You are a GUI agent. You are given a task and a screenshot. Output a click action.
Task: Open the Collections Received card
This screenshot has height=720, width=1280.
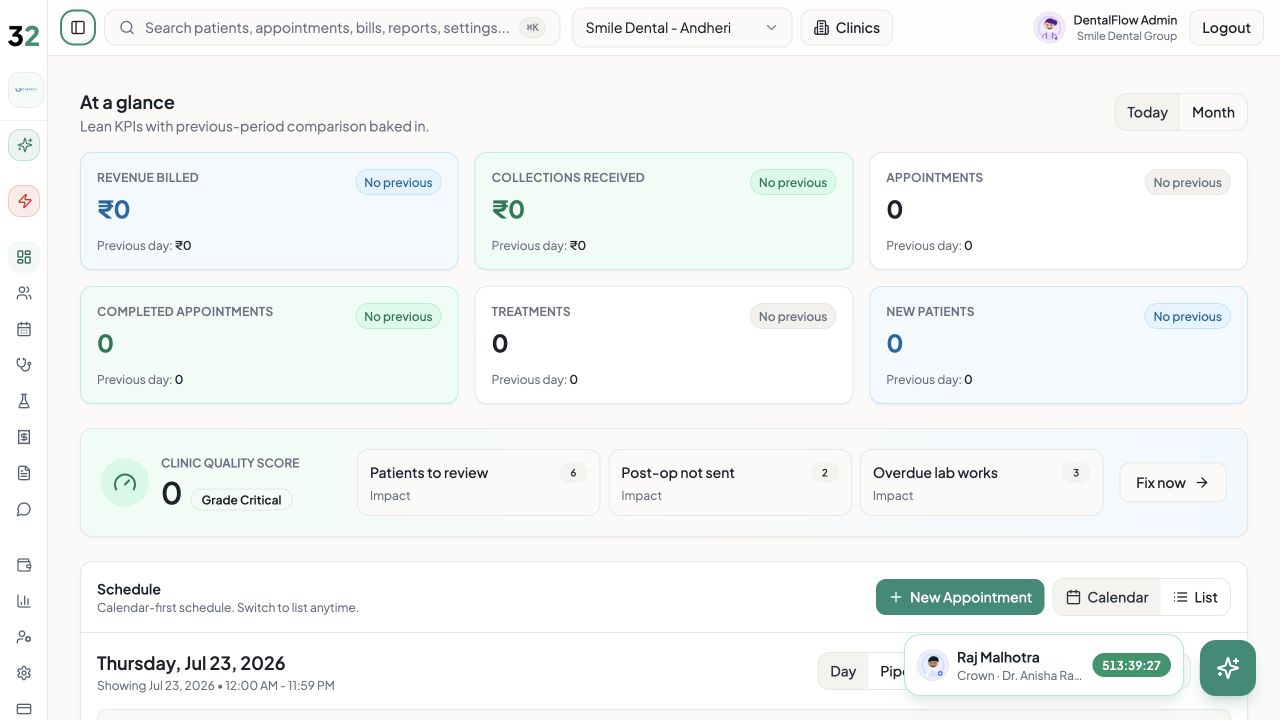coord(664,211)
